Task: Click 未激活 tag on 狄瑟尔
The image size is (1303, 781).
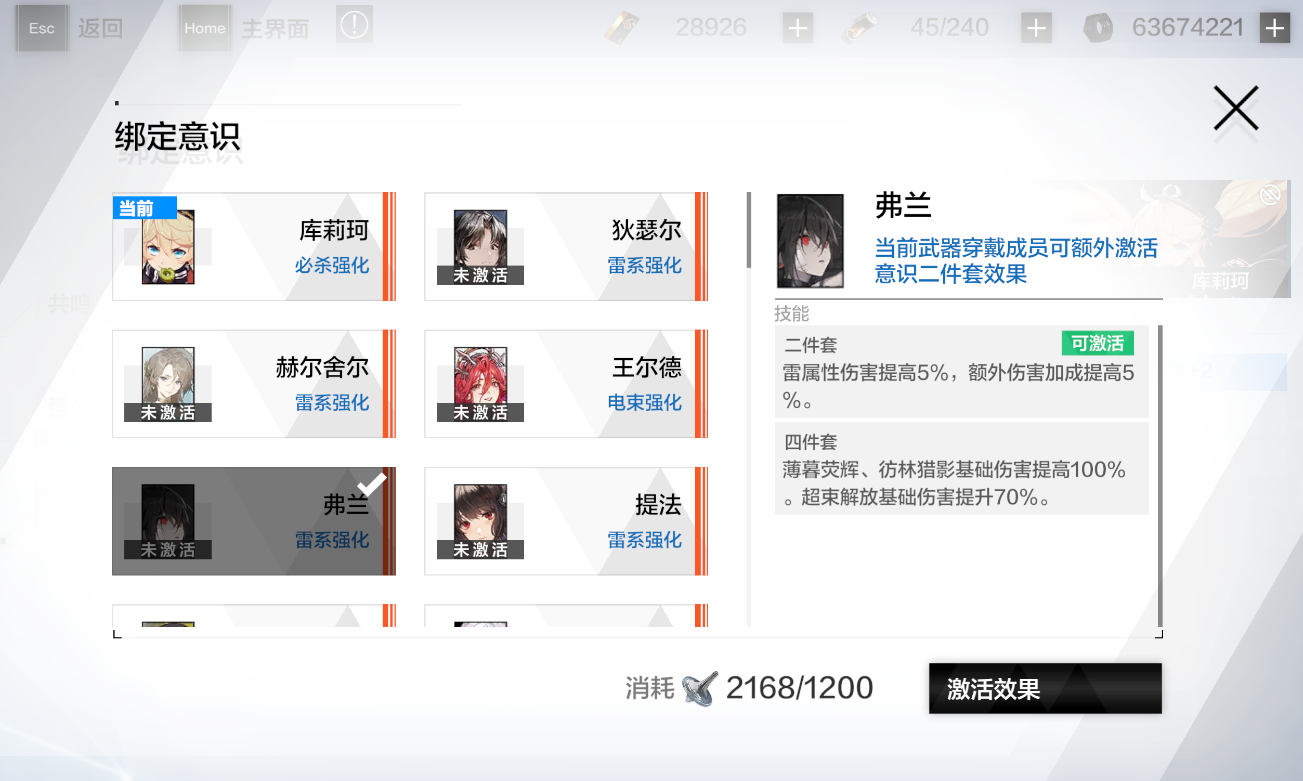Action: click(480, 275)
